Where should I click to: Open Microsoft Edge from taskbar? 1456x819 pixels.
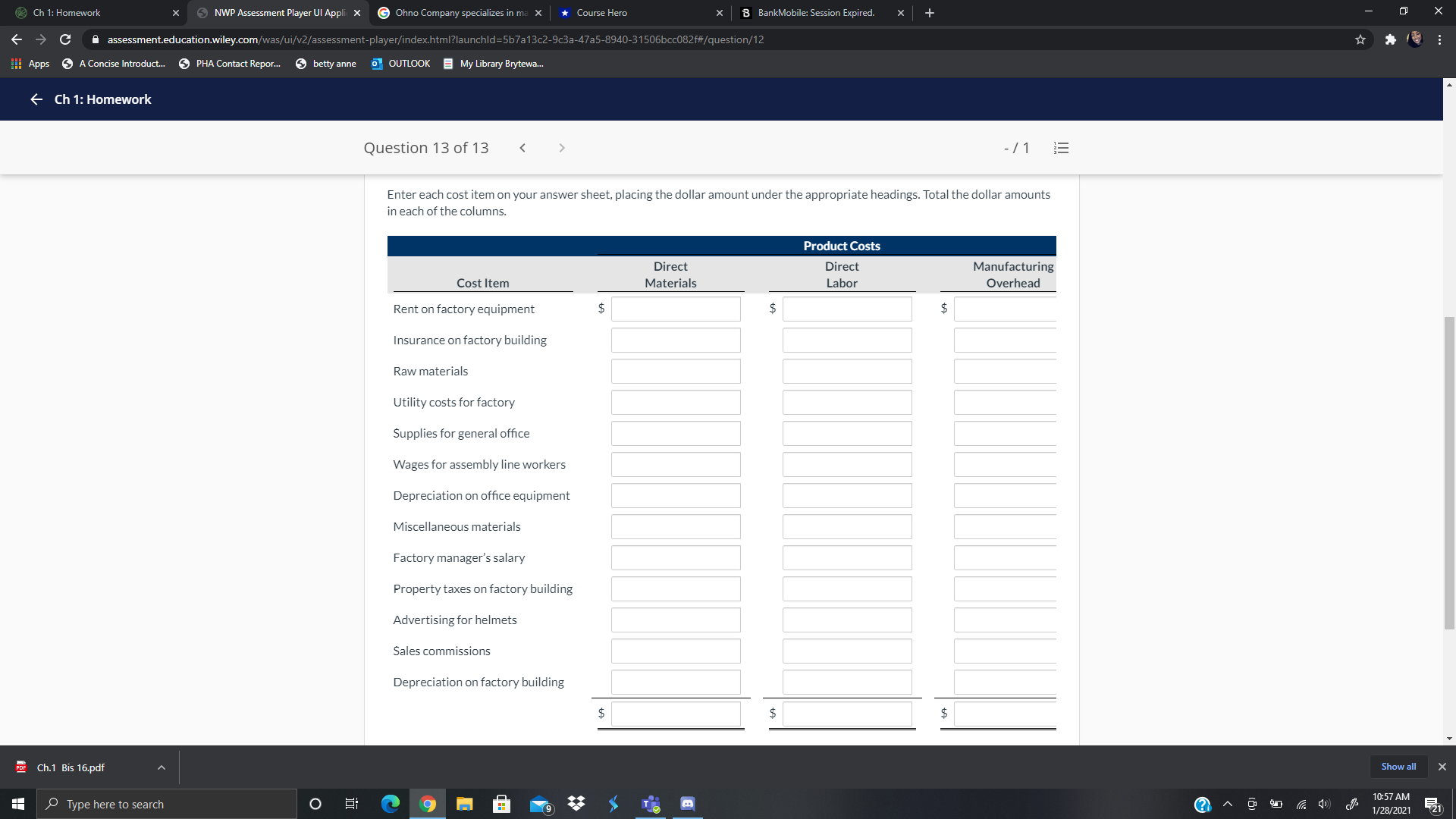(x=390, y=804)
